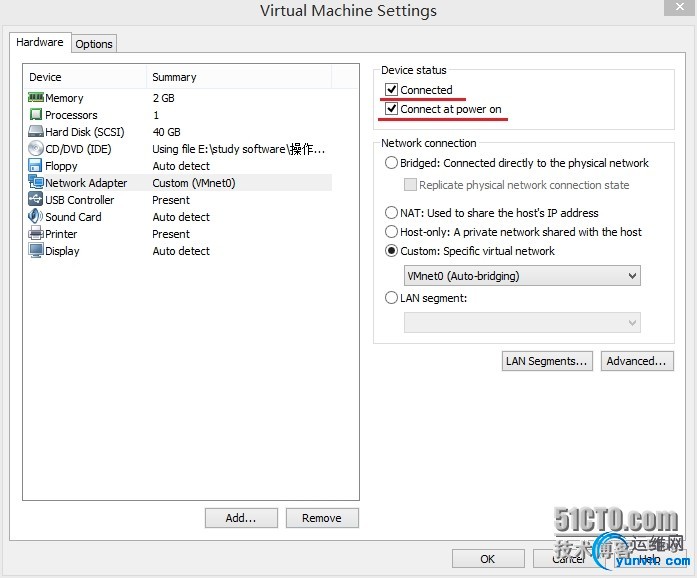Click the Summary column header

(x=239, y=77)
